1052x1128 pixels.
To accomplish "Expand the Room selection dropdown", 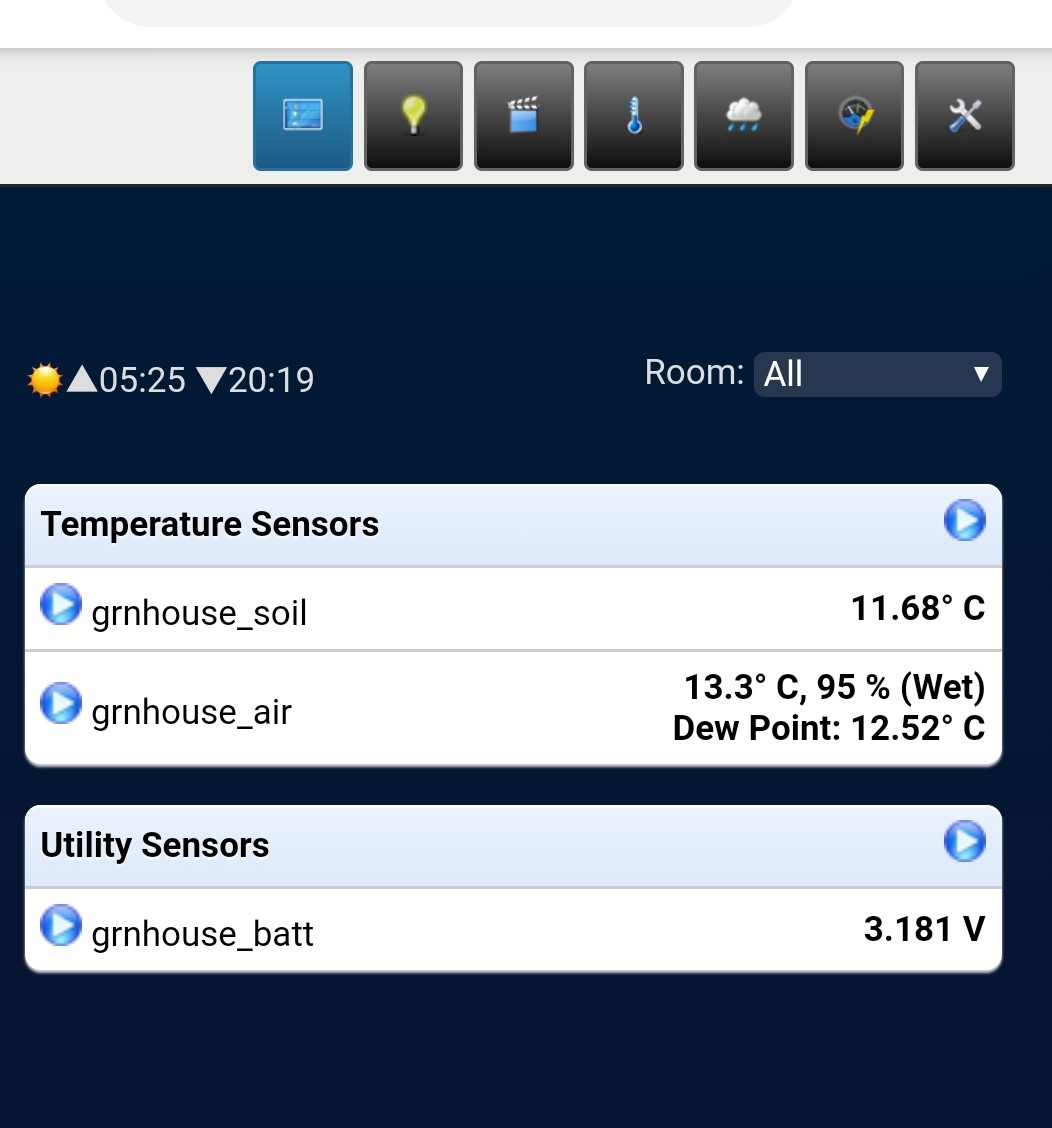I will point(877,374).
